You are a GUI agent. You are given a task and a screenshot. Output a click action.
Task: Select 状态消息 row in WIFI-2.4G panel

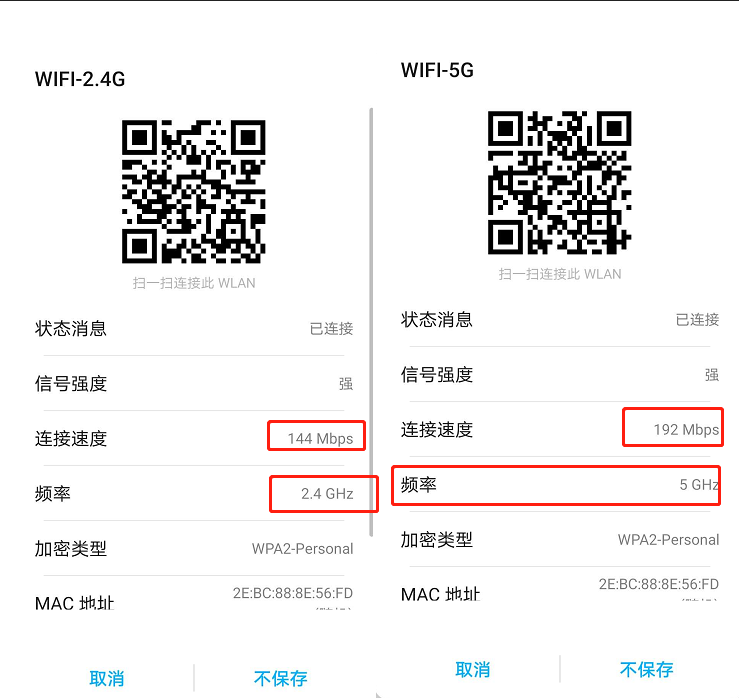tap(194, 328)
